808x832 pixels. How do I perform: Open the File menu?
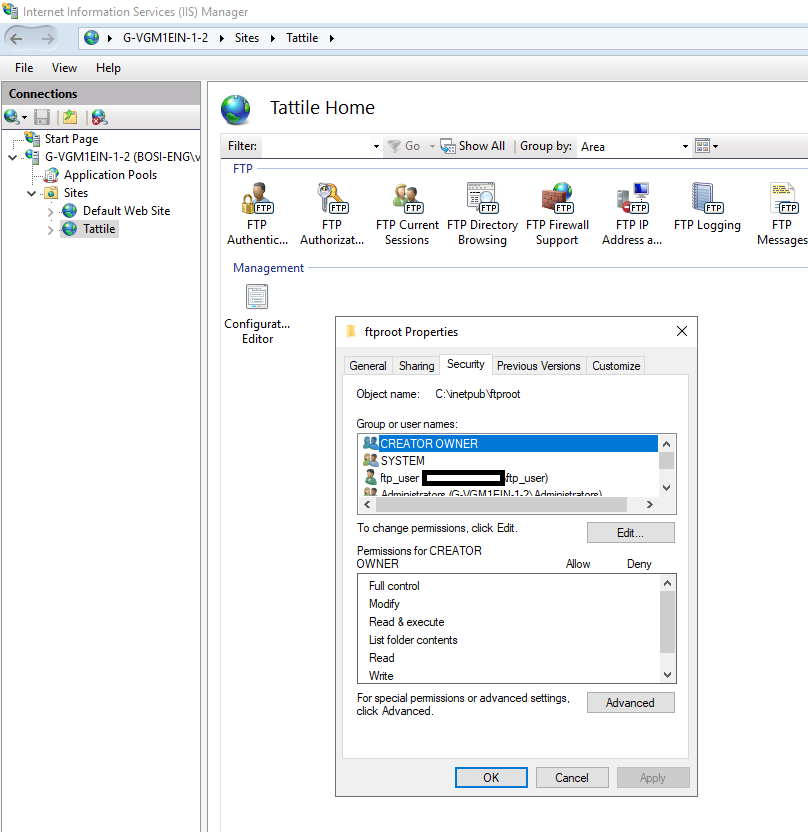point(24,68)
